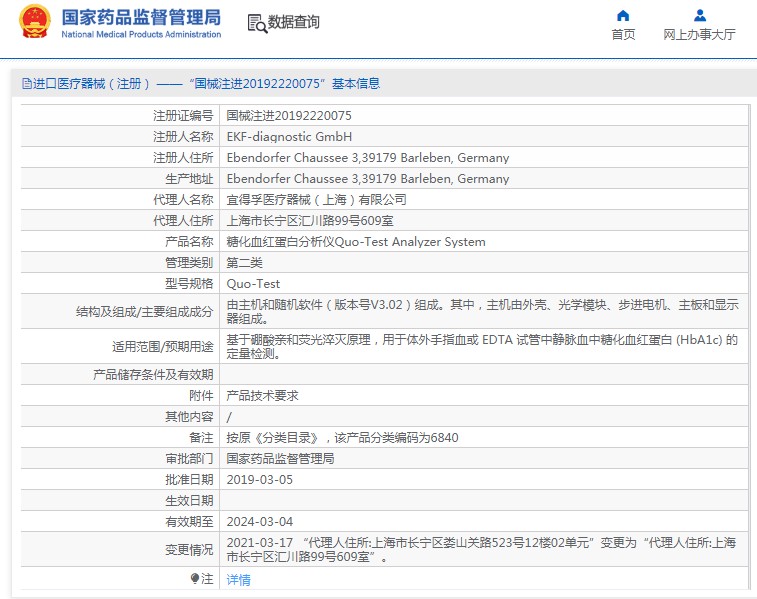Image resolution: width=757 pixels, height=599 pixels.
Task: Click the 附件 label
Action: pyautogui.click(x=201, y=396)
